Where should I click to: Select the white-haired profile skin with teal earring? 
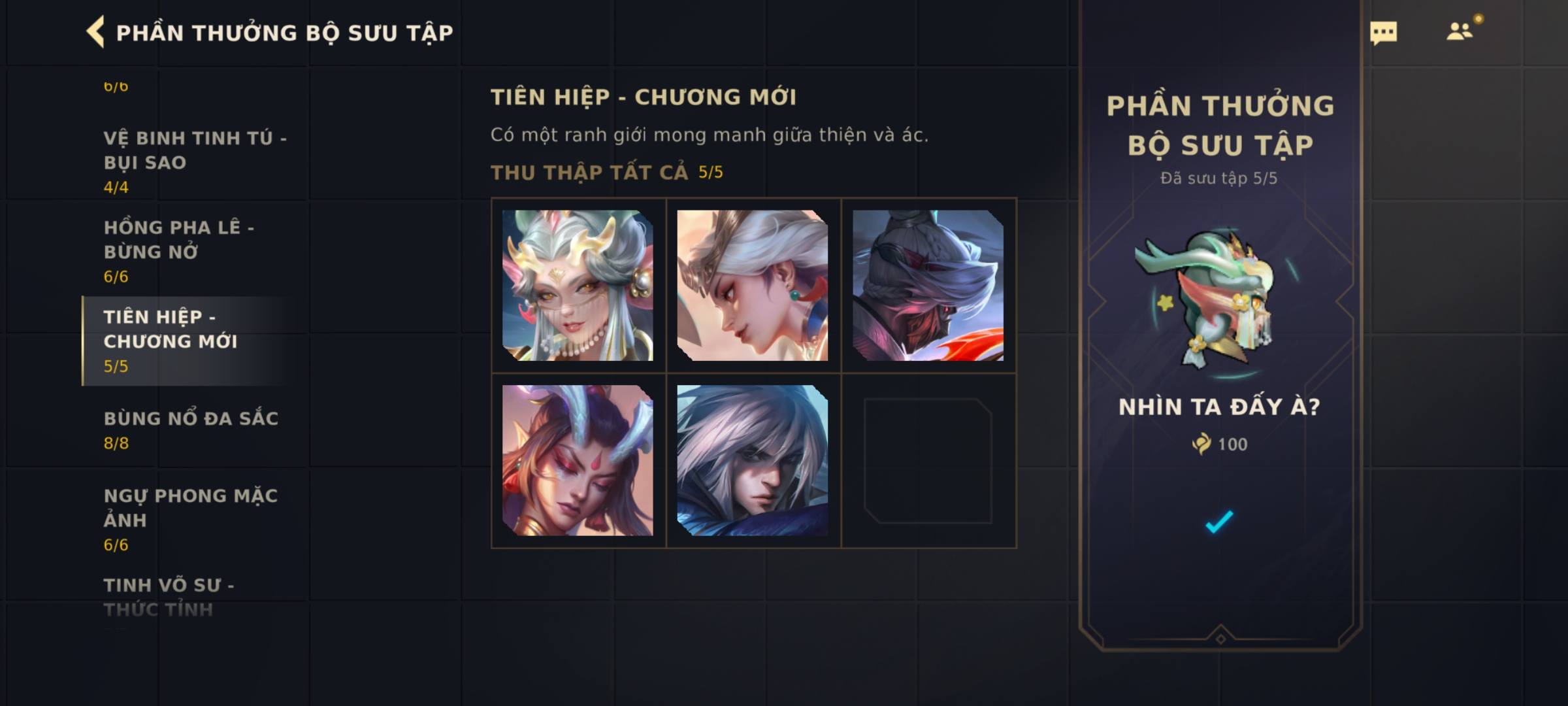tap(753, 285)
